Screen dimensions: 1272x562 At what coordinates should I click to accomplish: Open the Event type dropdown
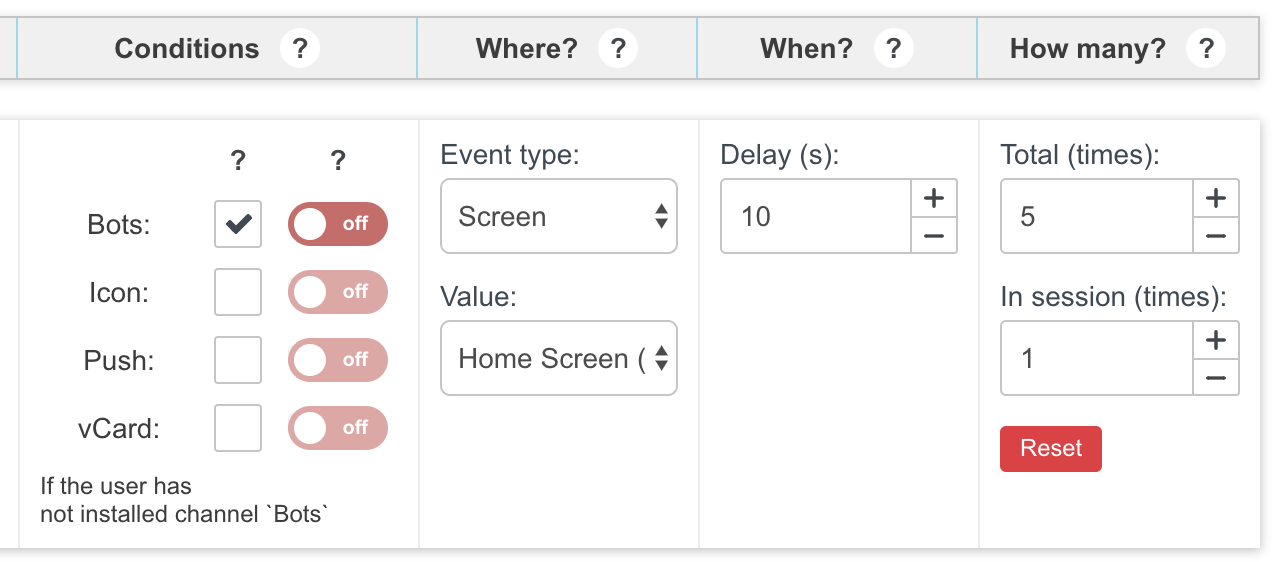(558, 216)
